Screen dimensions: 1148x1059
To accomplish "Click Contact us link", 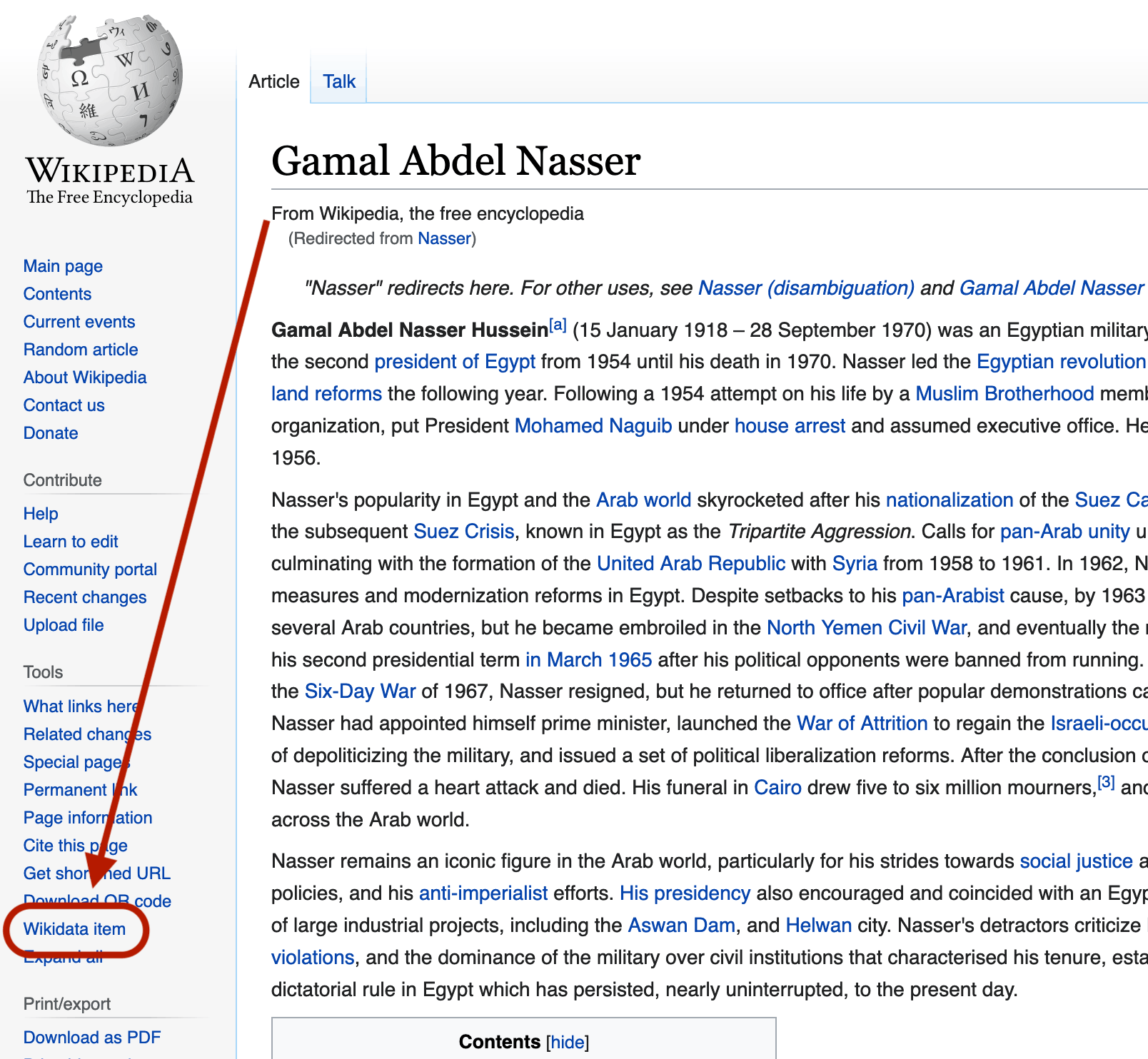I will (x=64, y=405).
